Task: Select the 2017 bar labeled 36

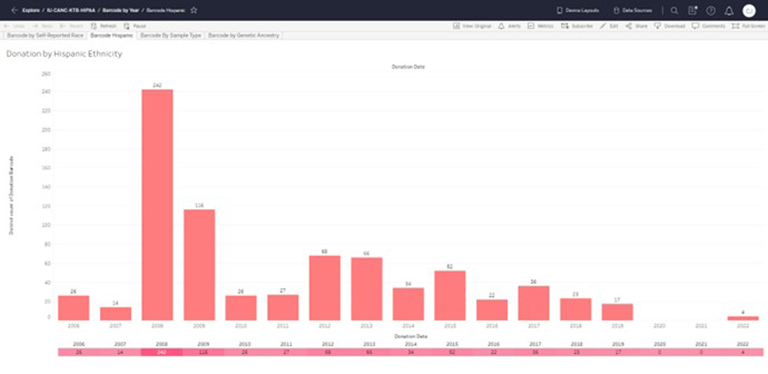Action: pyautogui.click(x=534, y=303)
